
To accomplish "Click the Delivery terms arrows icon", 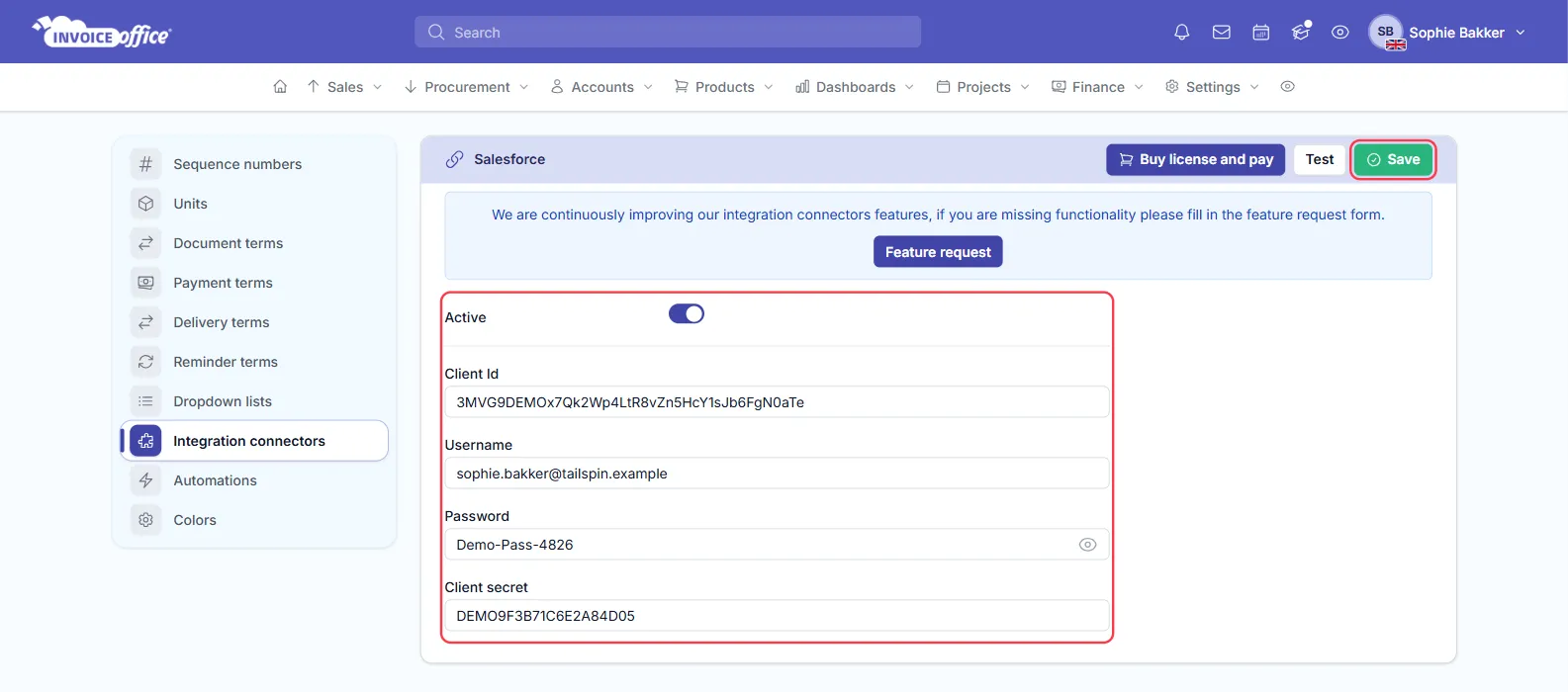I will click(x=145, y=322).
